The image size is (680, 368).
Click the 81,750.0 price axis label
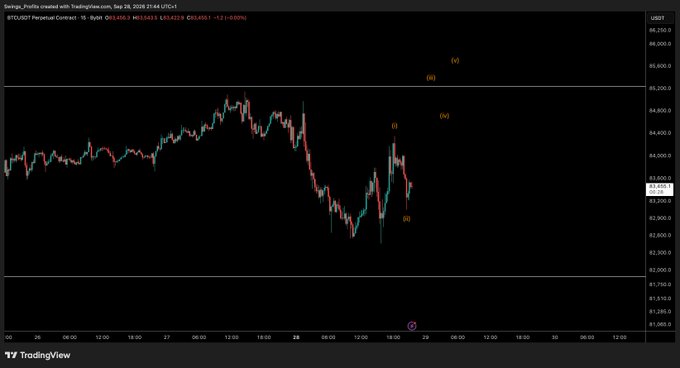click(660, 284)
